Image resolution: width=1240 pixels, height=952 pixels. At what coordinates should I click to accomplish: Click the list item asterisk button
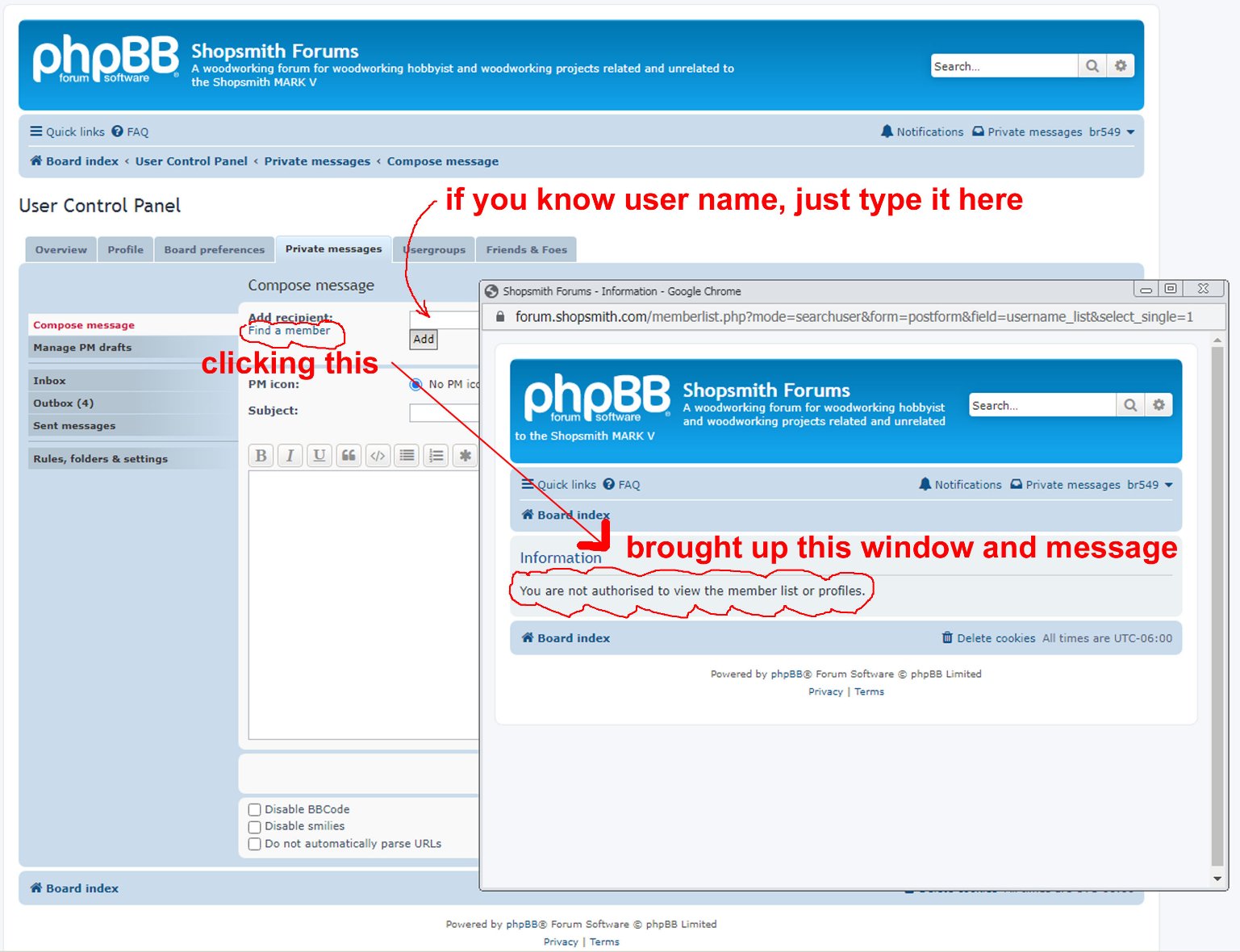pyautogui.click(x=465, y=456)
